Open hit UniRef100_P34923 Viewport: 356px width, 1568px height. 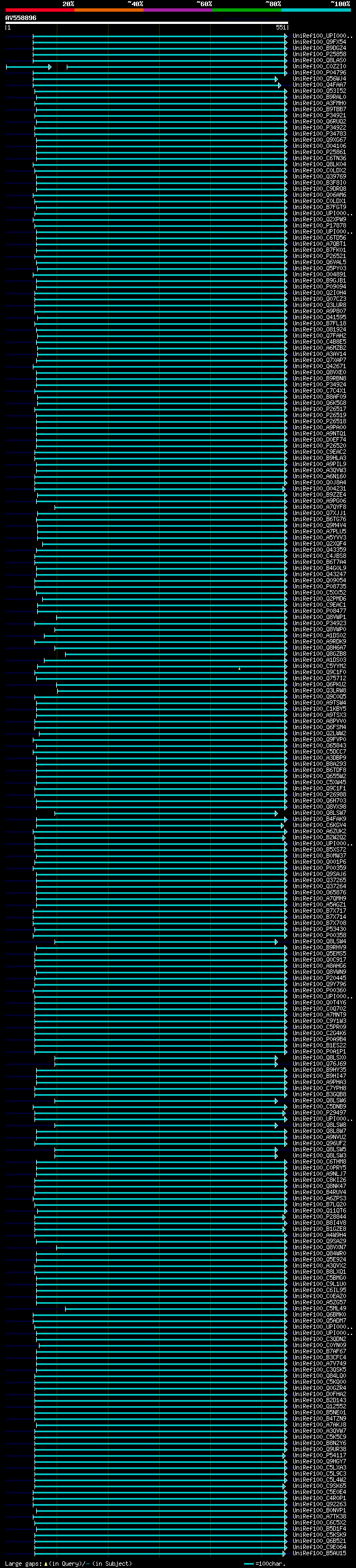(319, 623)
